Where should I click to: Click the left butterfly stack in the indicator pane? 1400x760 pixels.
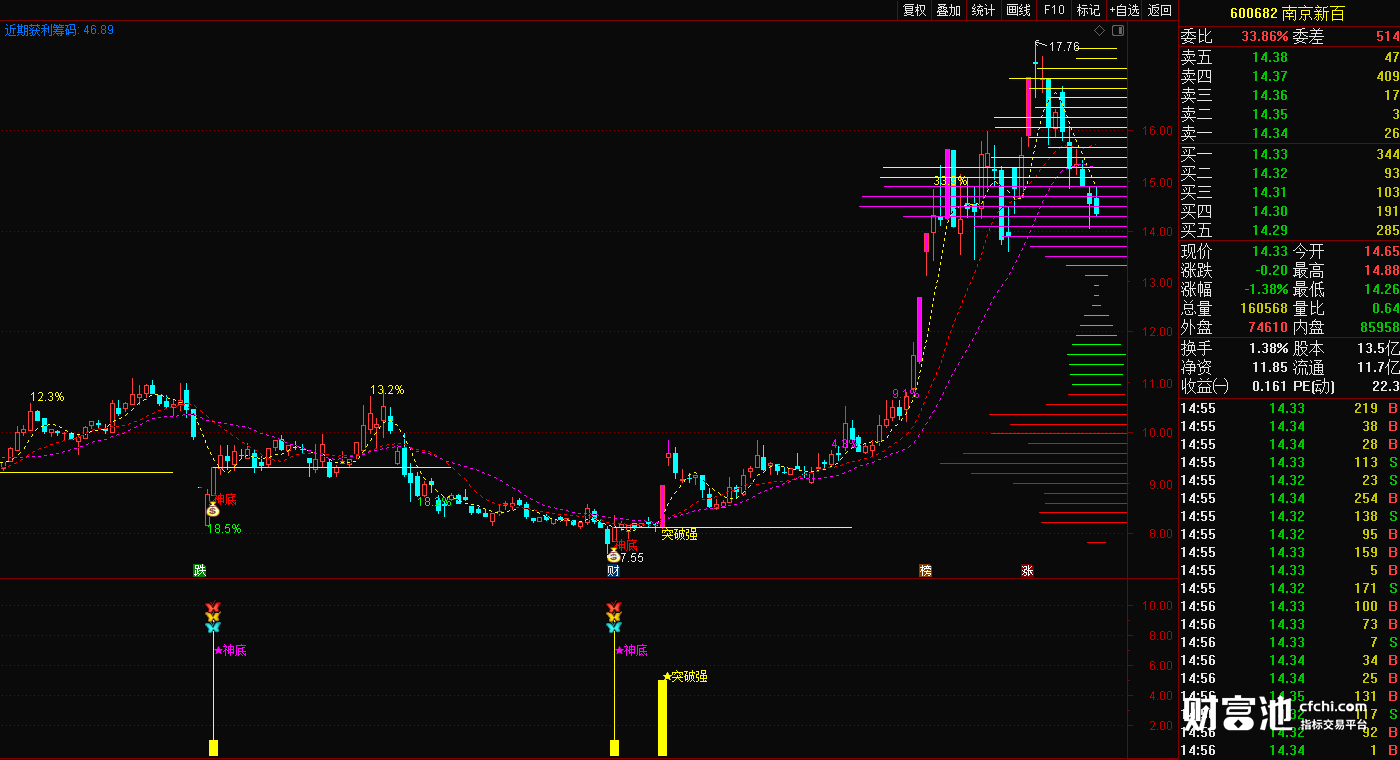click(x=212, y=617)
